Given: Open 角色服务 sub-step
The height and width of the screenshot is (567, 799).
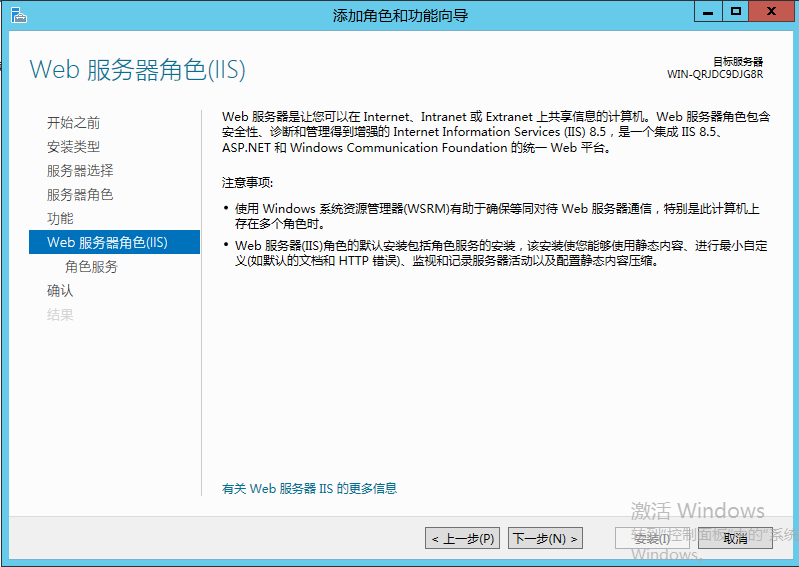Looking at the screenshot, I should [x=91, y=266].
